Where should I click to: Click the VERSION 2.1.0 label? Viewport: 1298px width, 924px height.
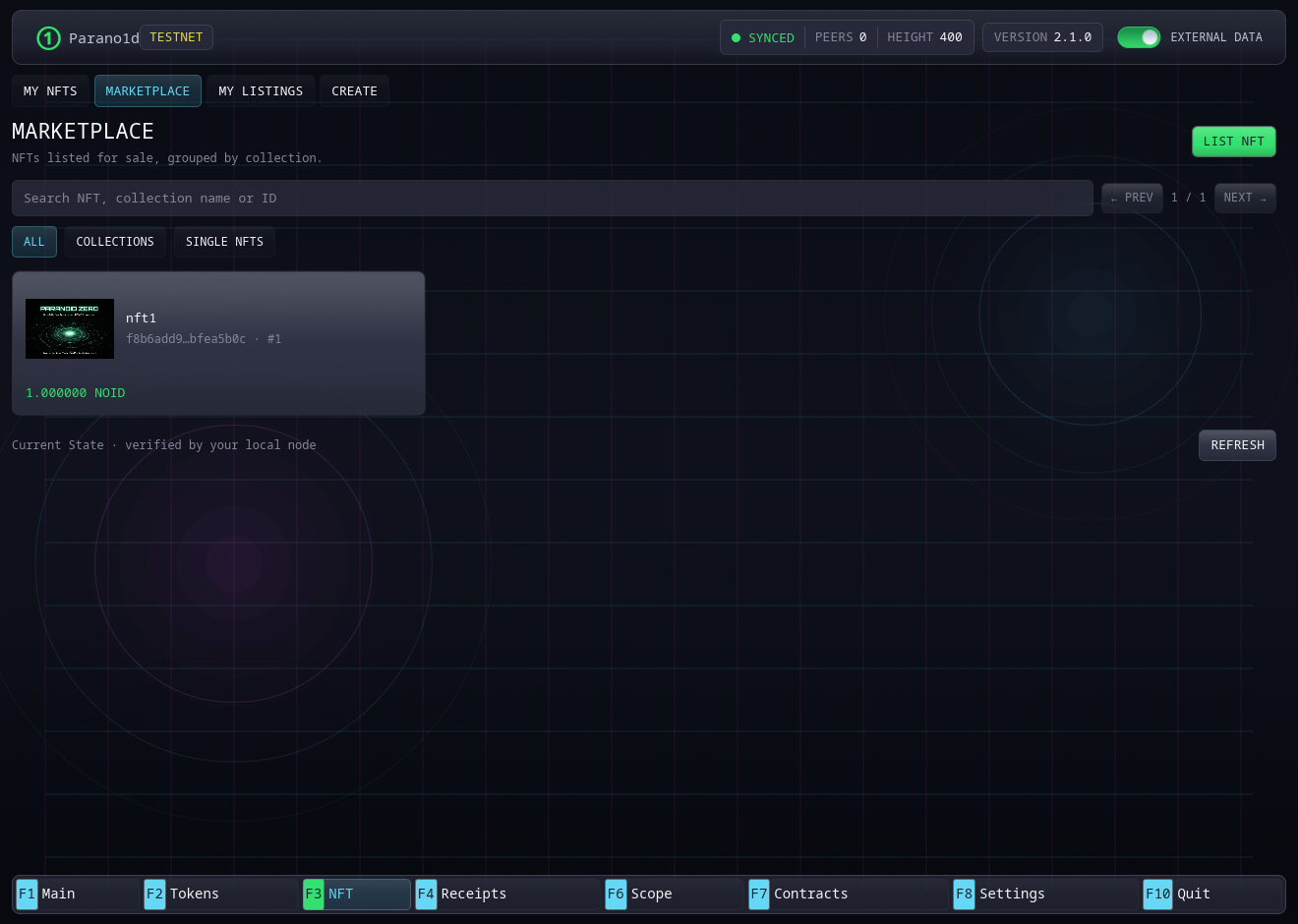pos(1042,37)
